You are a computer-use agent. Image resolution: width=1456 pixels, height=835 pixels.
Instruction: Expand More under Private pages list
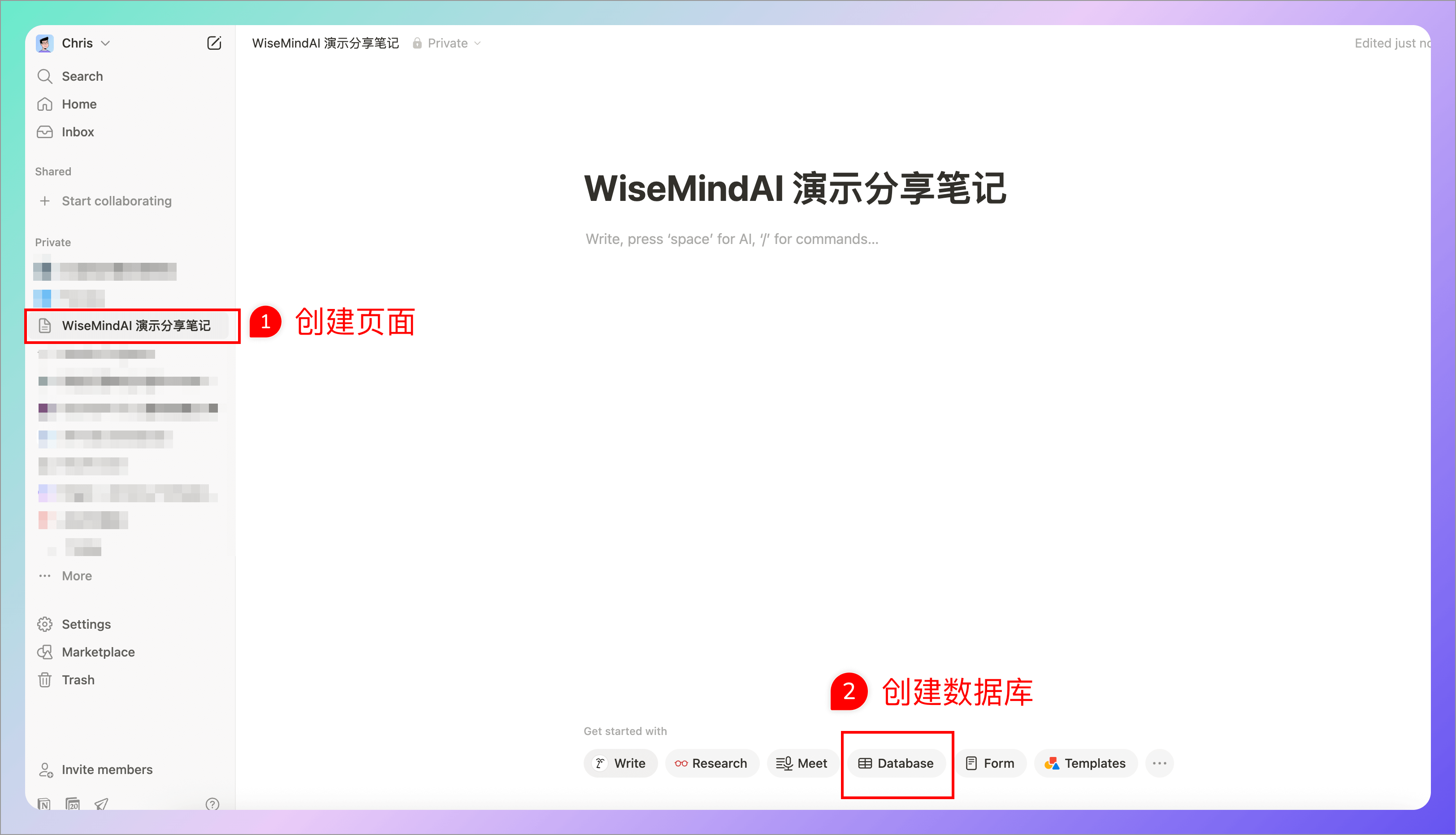(77, 576)
